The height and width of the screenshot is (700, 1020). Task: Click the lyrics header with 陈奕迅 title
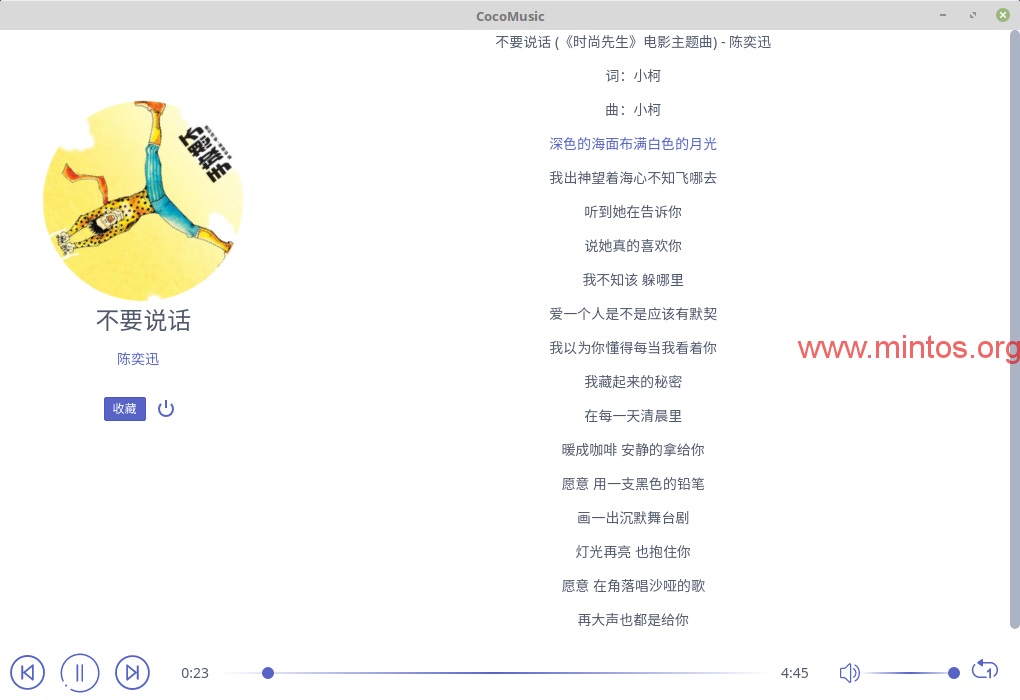pyautogui.click(x=633, y=42)
